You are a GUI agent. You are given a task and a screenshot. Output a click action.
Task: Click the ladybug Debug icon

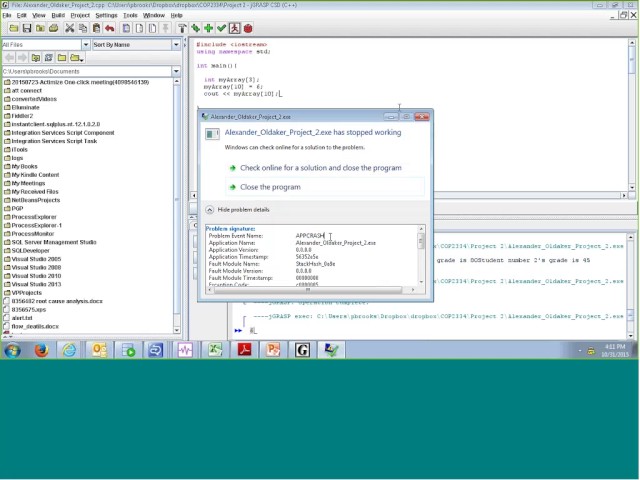tap(247, 28)
